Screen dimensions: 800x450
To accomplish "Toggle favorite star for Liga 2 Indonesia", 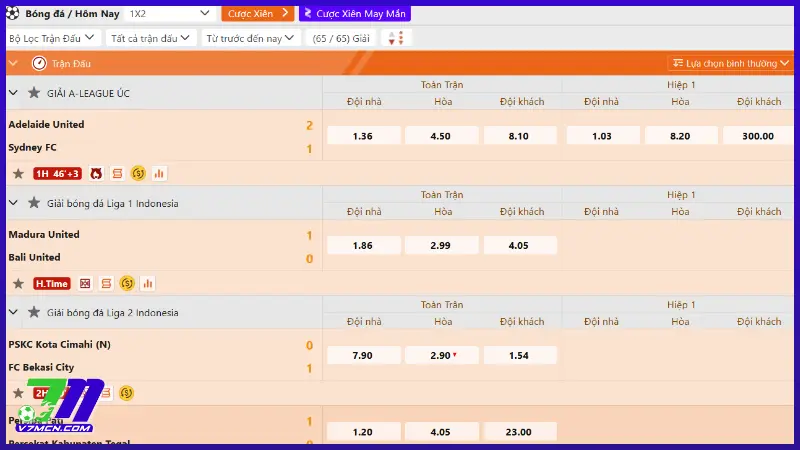I will click(x=34, y=312).
